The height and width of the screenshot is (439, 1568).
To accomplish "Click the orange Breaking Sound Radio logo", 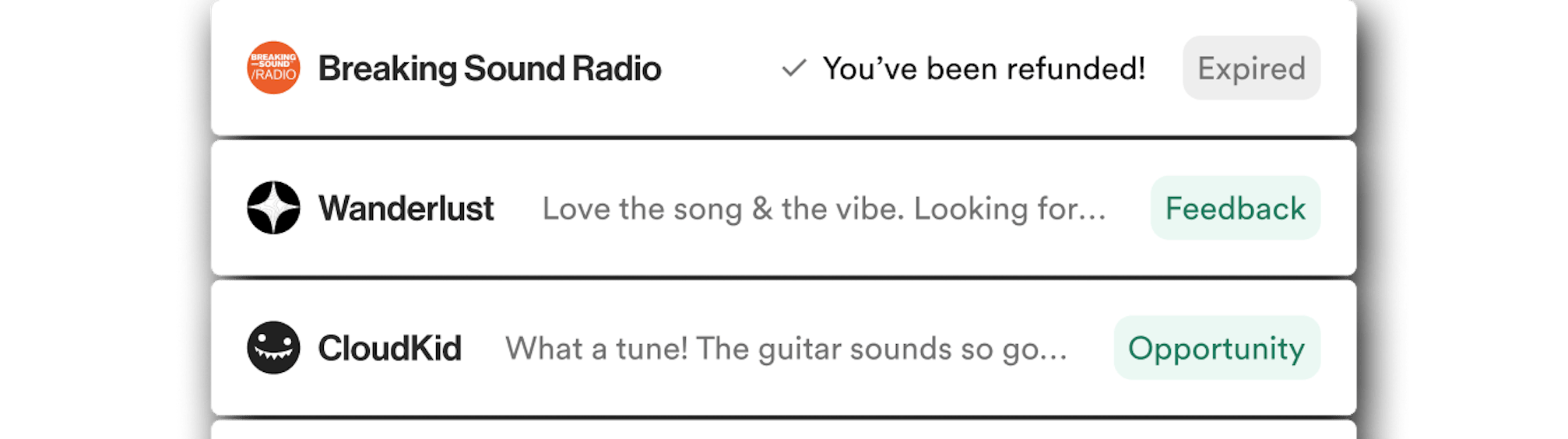I will pos(273,68).
